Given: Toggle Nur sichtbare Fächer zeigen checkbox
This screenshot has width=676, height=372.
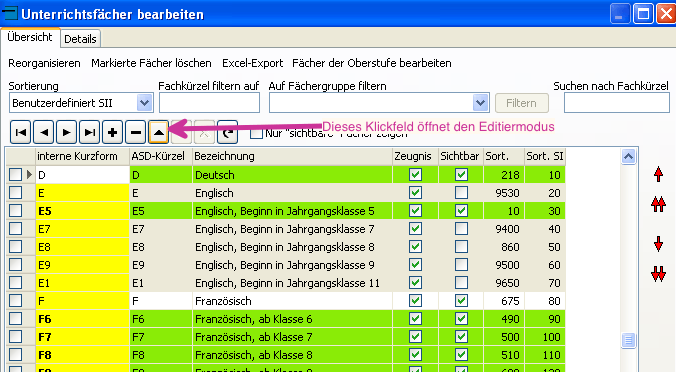Looking at the screenshot, I should point(256,133).
